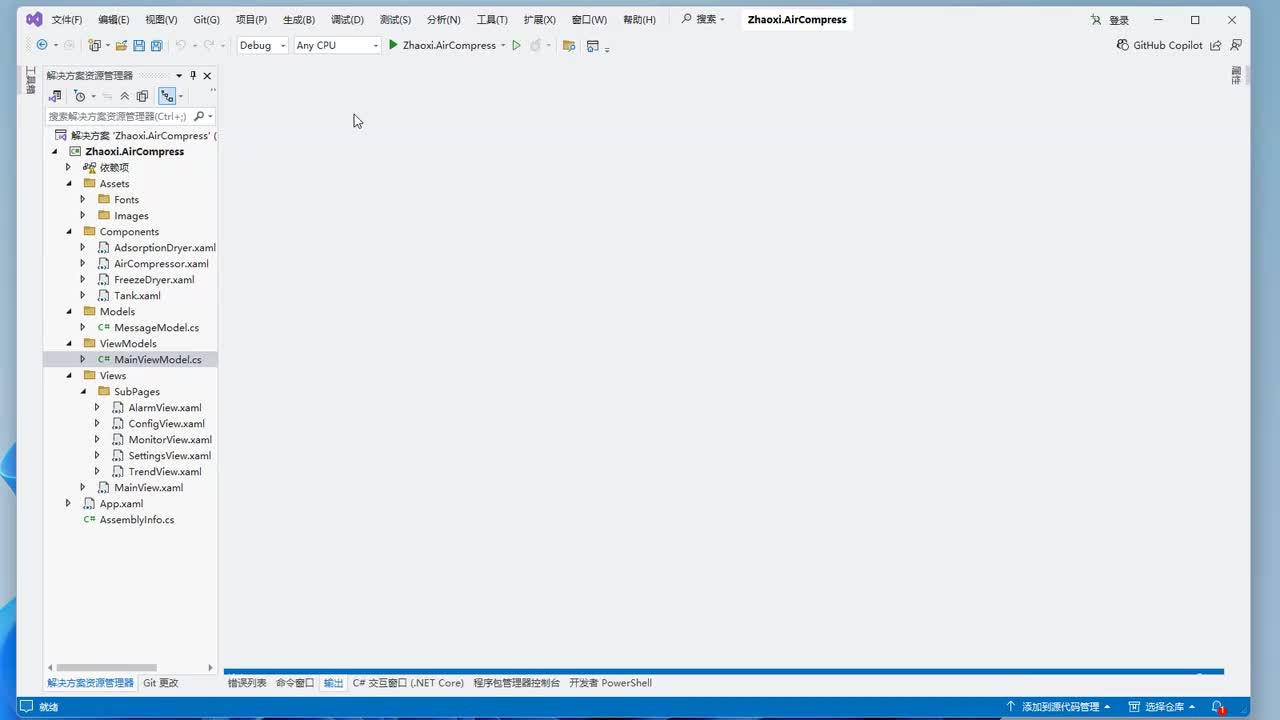
Task: Select MessageModel.cs in the tree
Action: click(x=156, y=328)
